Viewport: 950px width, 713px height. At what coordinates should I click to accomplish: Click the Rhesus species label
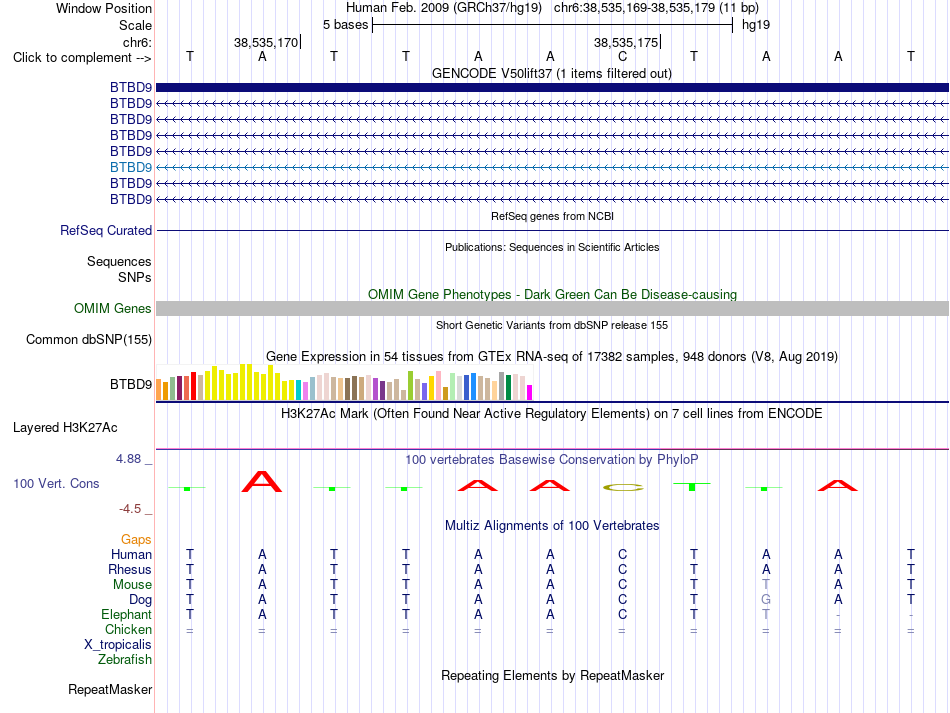130,569
